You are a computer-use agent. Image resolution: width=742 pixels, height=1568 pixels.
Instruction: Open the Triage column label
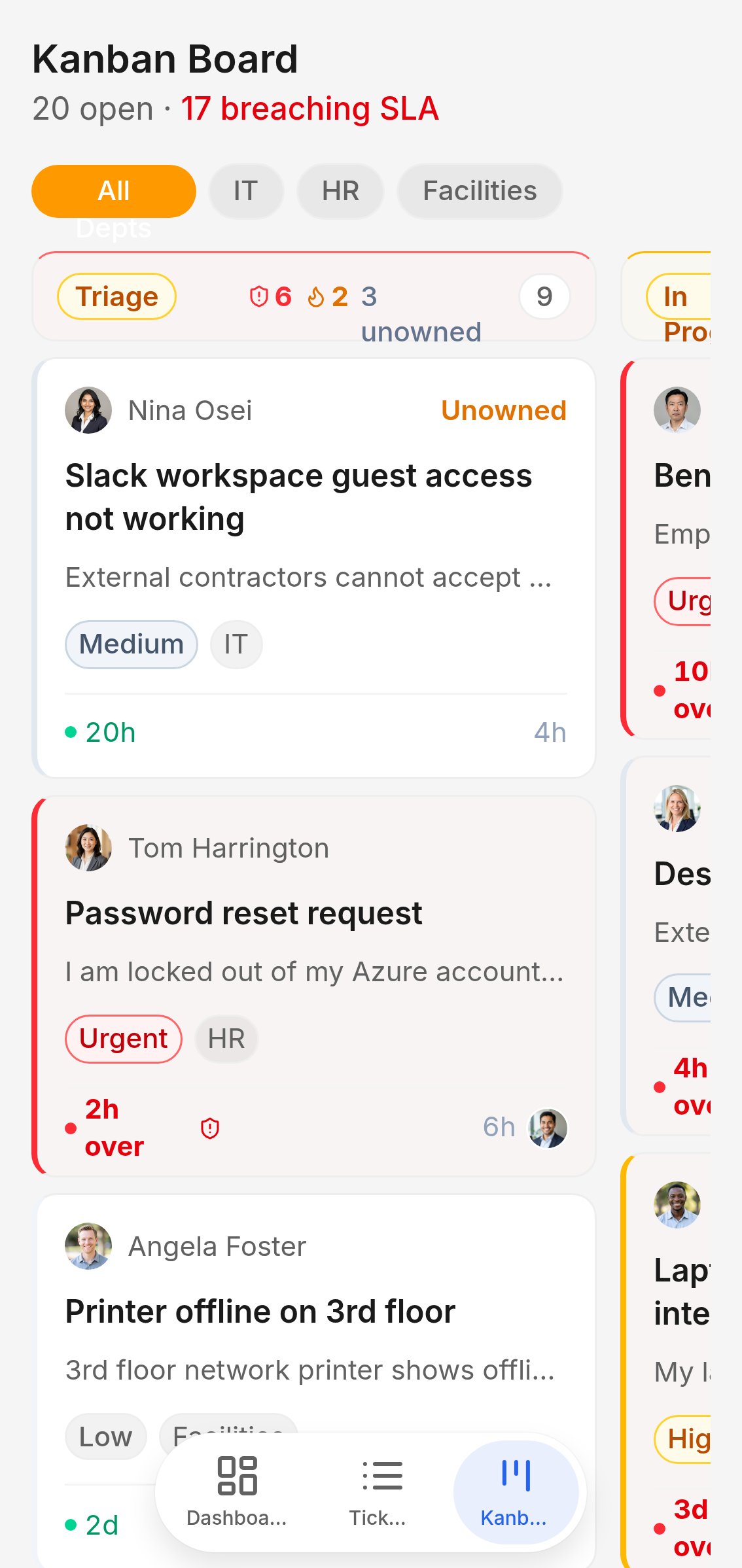coord(116,296)
